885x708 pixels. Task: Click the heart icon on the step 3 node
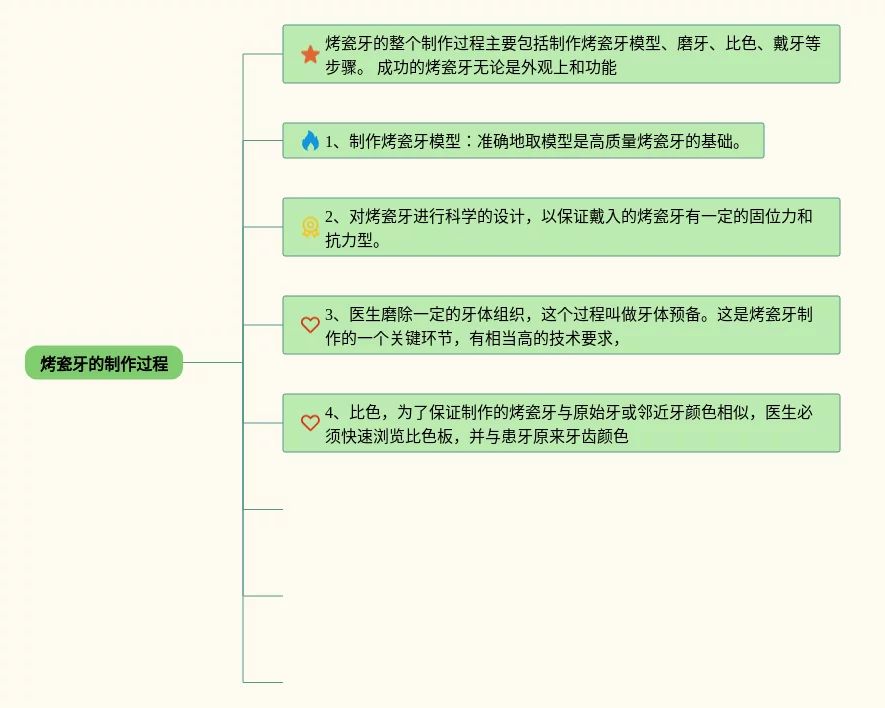tap(310, 325)
